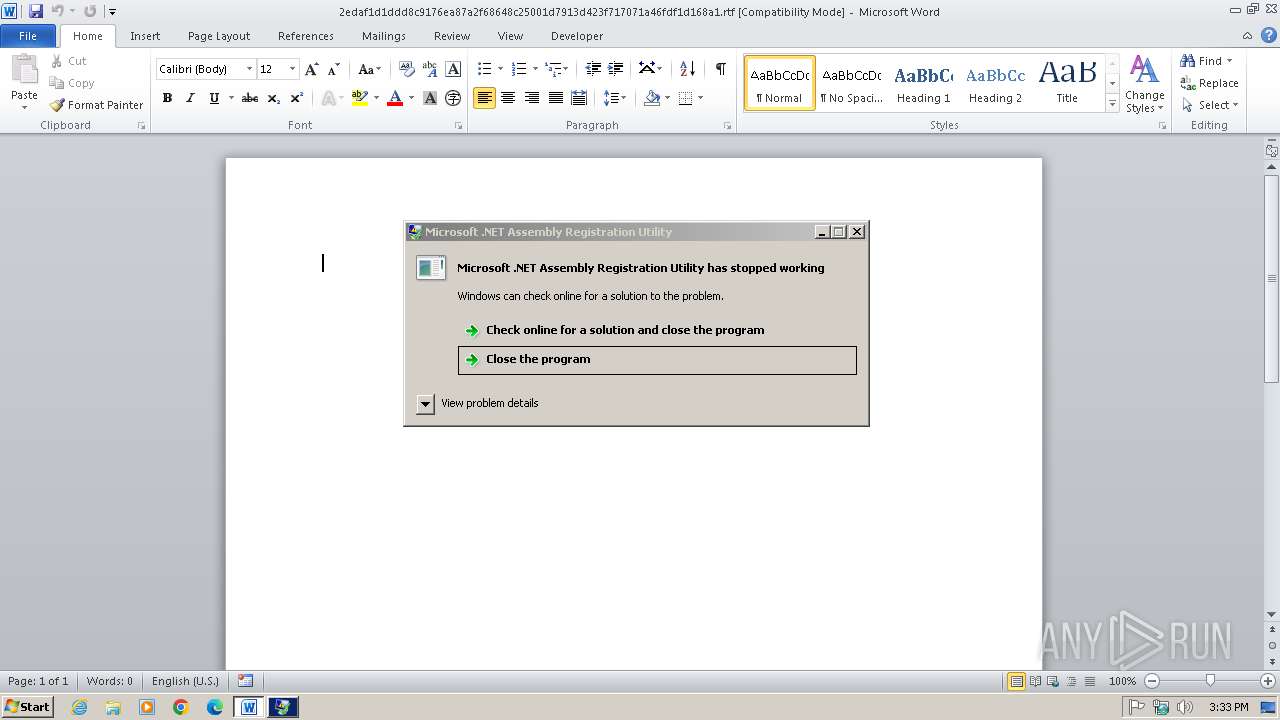Open the Change Case dropdown
This screenshot has width=1280, height=720.
[370, 69]
